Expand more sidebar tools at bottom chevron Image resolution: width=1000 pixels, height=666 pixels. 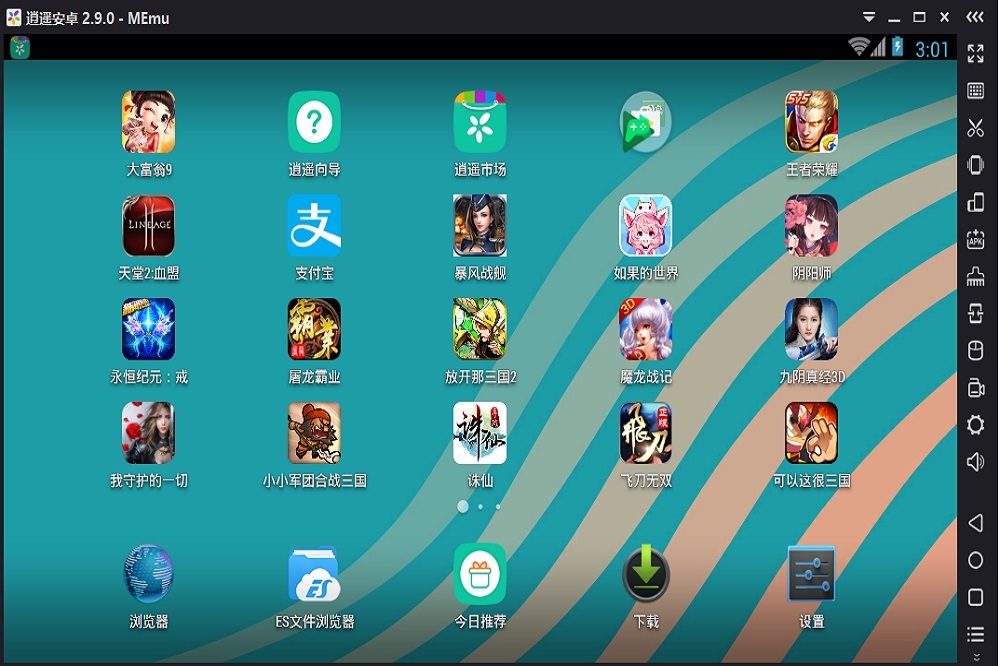pos(976,657)
